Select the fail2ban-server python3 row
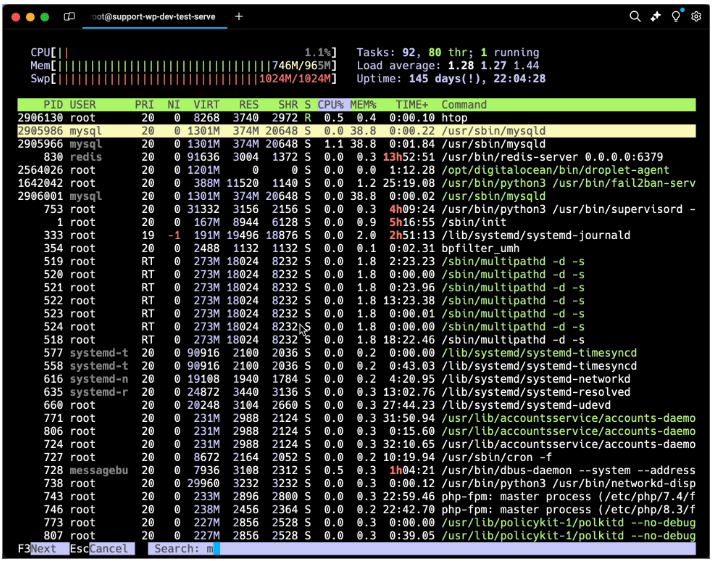712x561 pixels. click(x=356, y=184)
